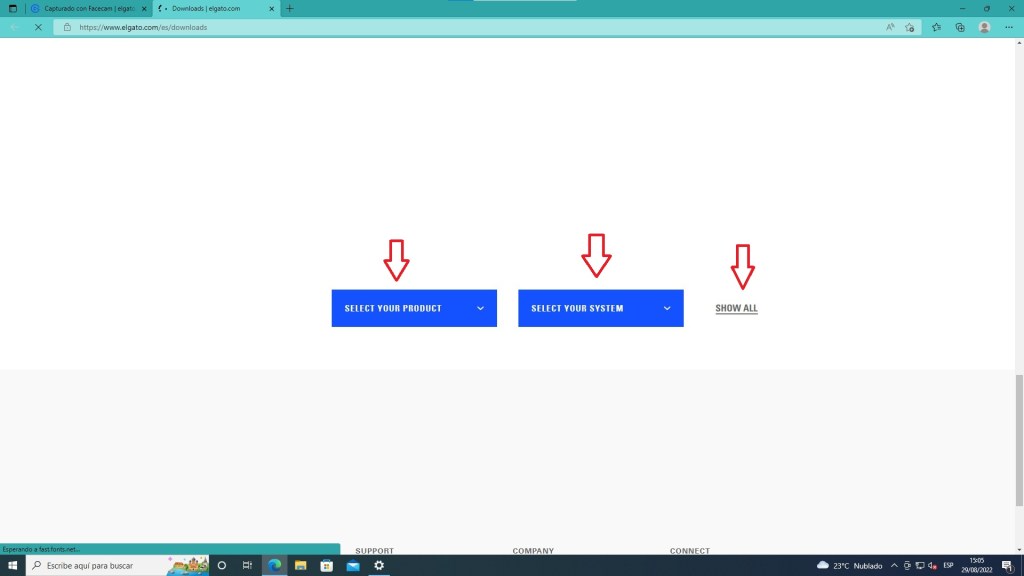Image resolution: width=1024 pixels, height=576 pixels.
Task: Open Windows Task View
Action: point(247,565)
